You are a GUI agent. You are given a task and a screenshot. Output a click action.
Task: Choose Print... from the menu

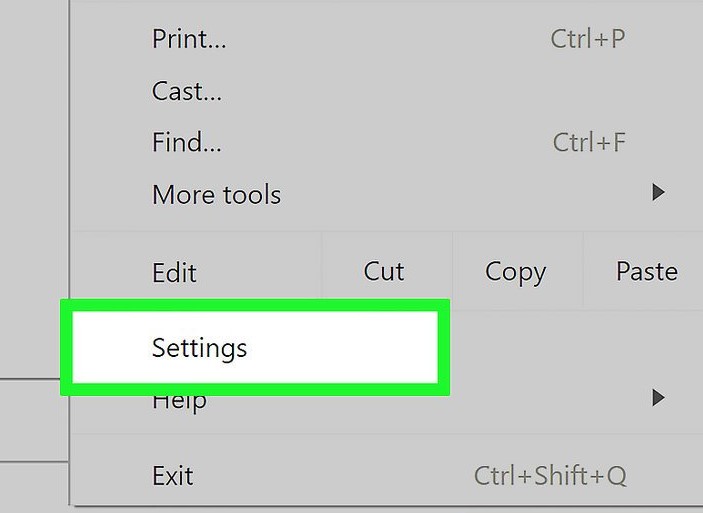click(x=189, y=40)
